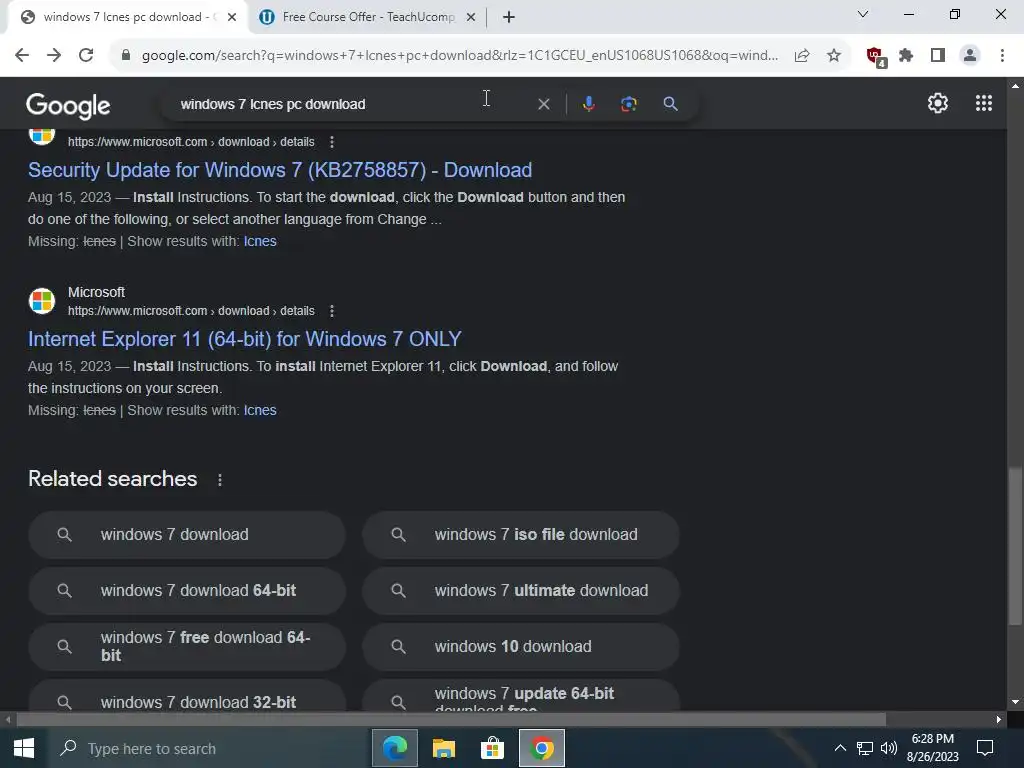Open Related searches options menu
The width and height of the screenshot is (1024, 768).
click(x=219, y=480)
